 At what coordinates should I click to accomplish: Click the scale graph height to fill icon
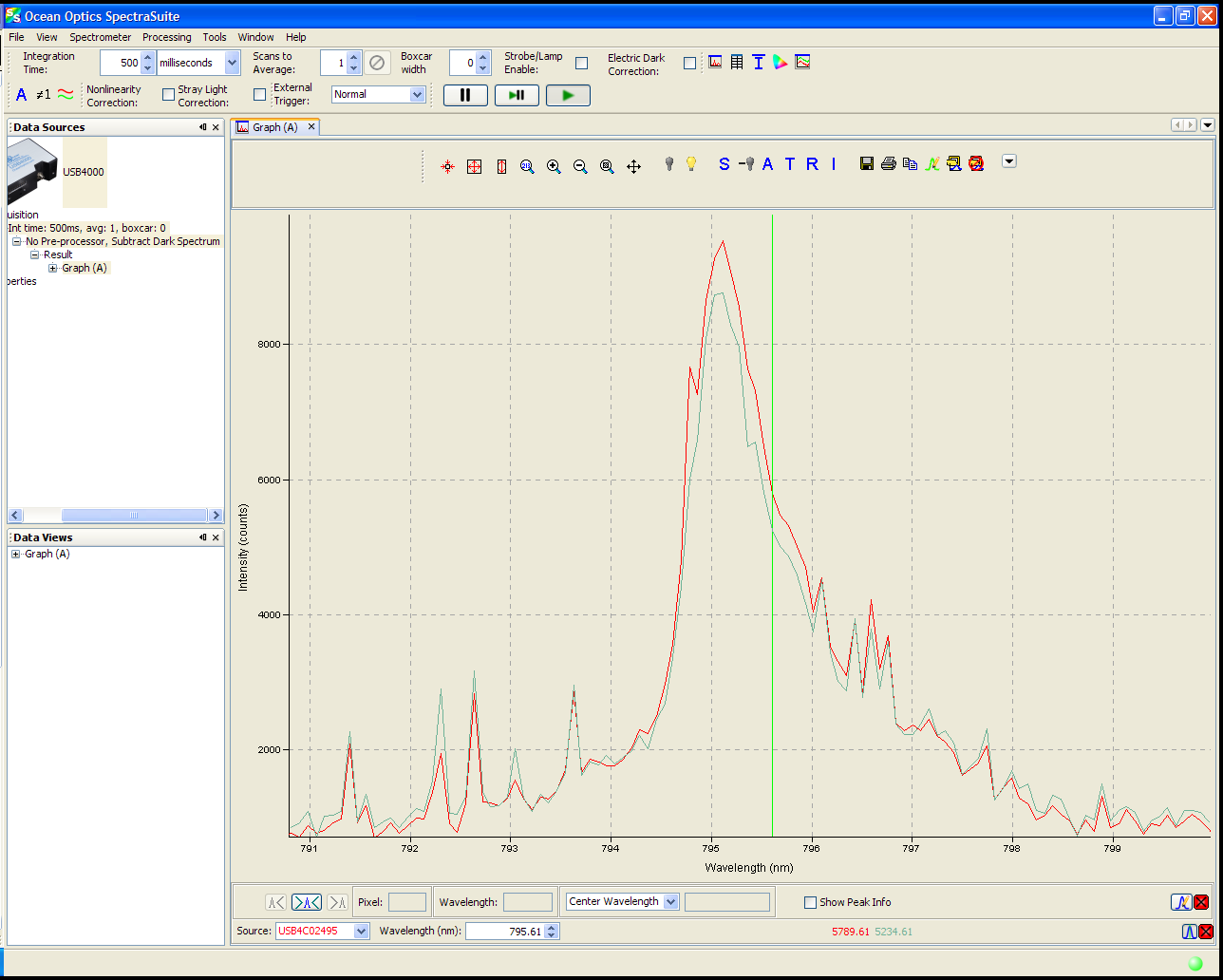coord(501,166)
